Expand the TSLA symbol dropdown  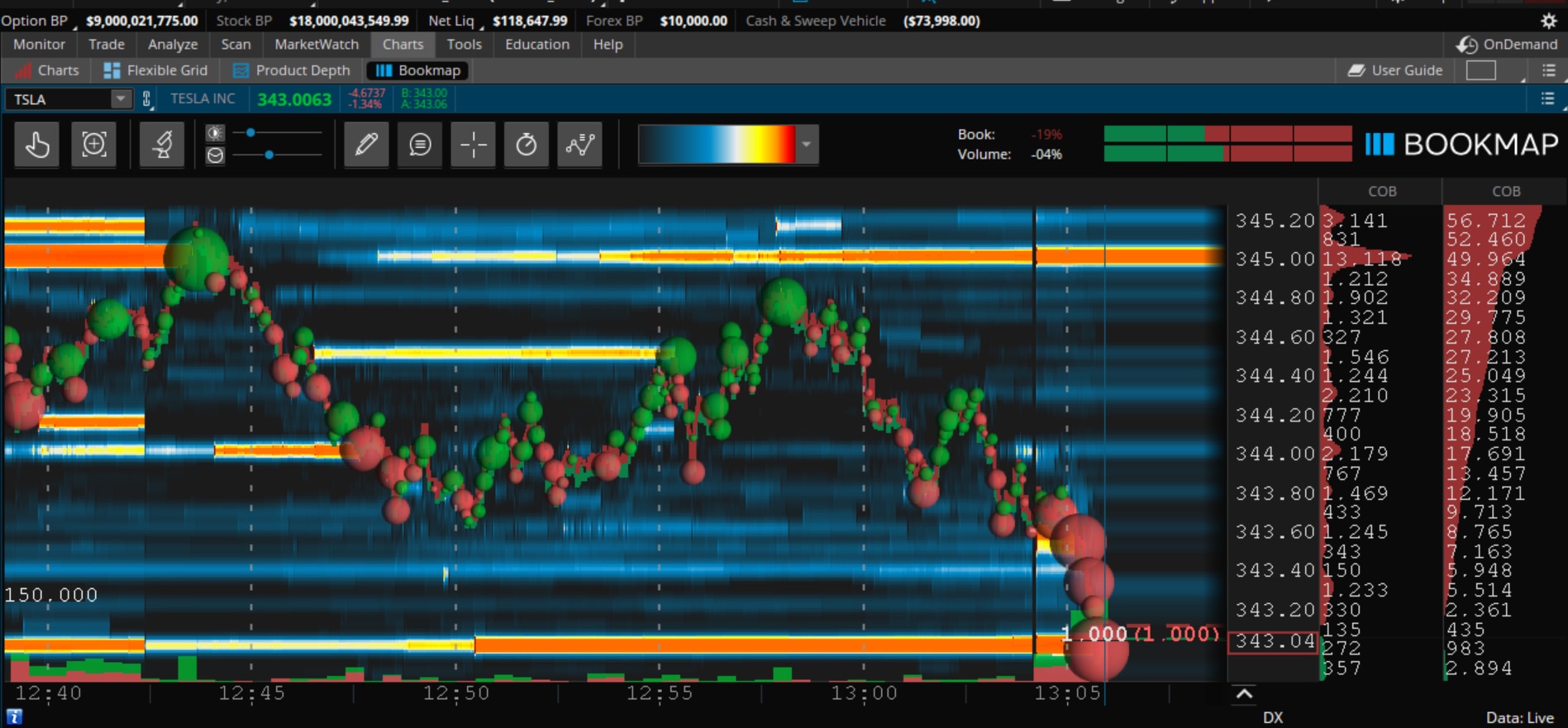click(x=121, y=99)
